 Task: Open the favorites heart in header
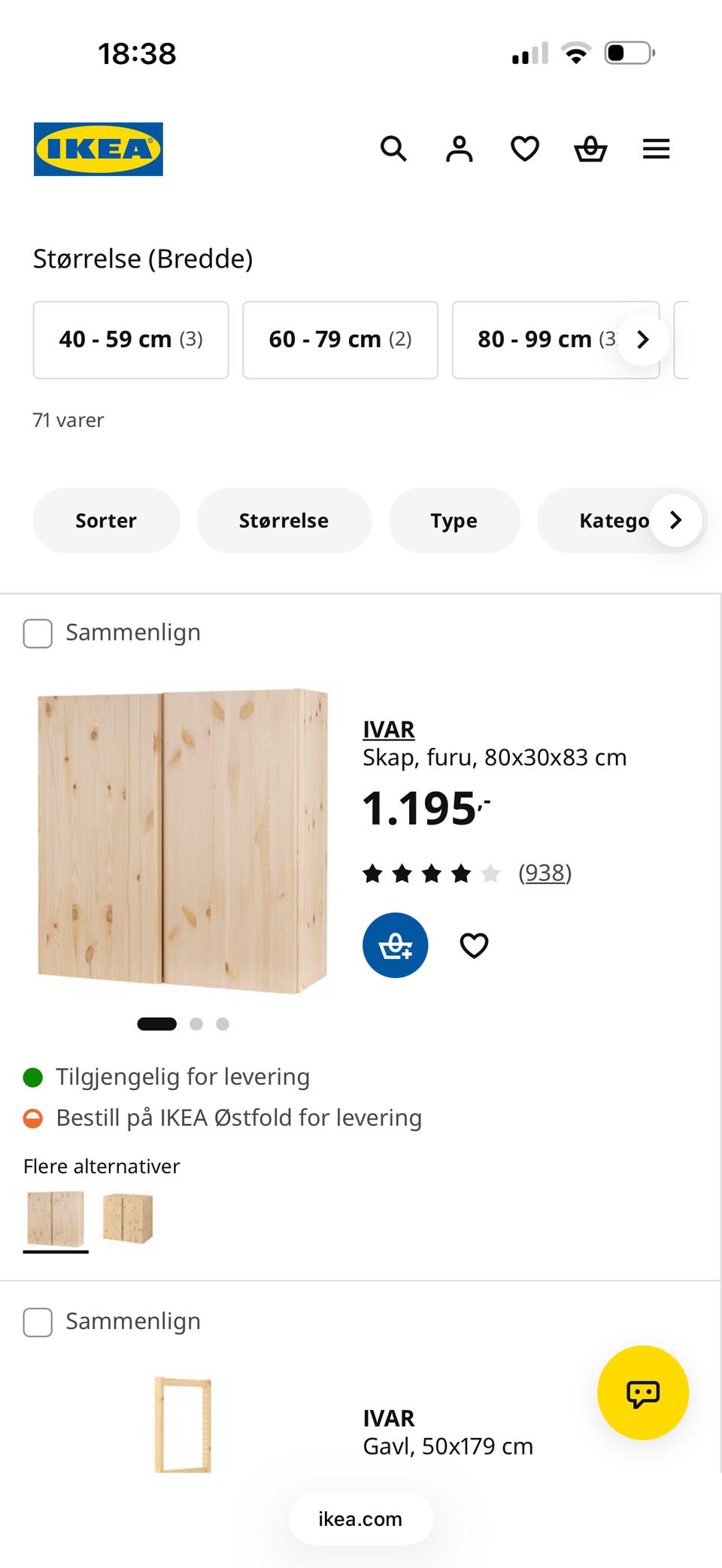525,149
